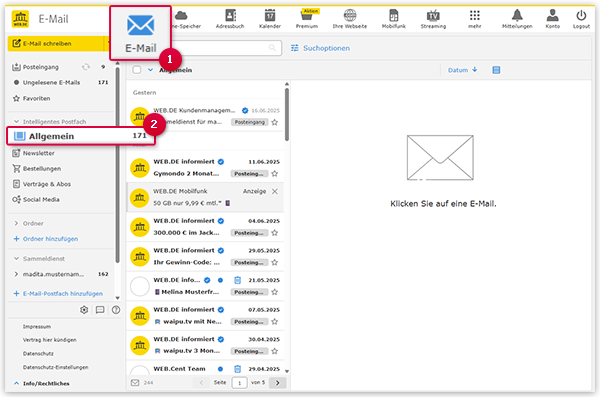
Task: Click the folder sidebar scrollbar
Action: click(117, 165)
